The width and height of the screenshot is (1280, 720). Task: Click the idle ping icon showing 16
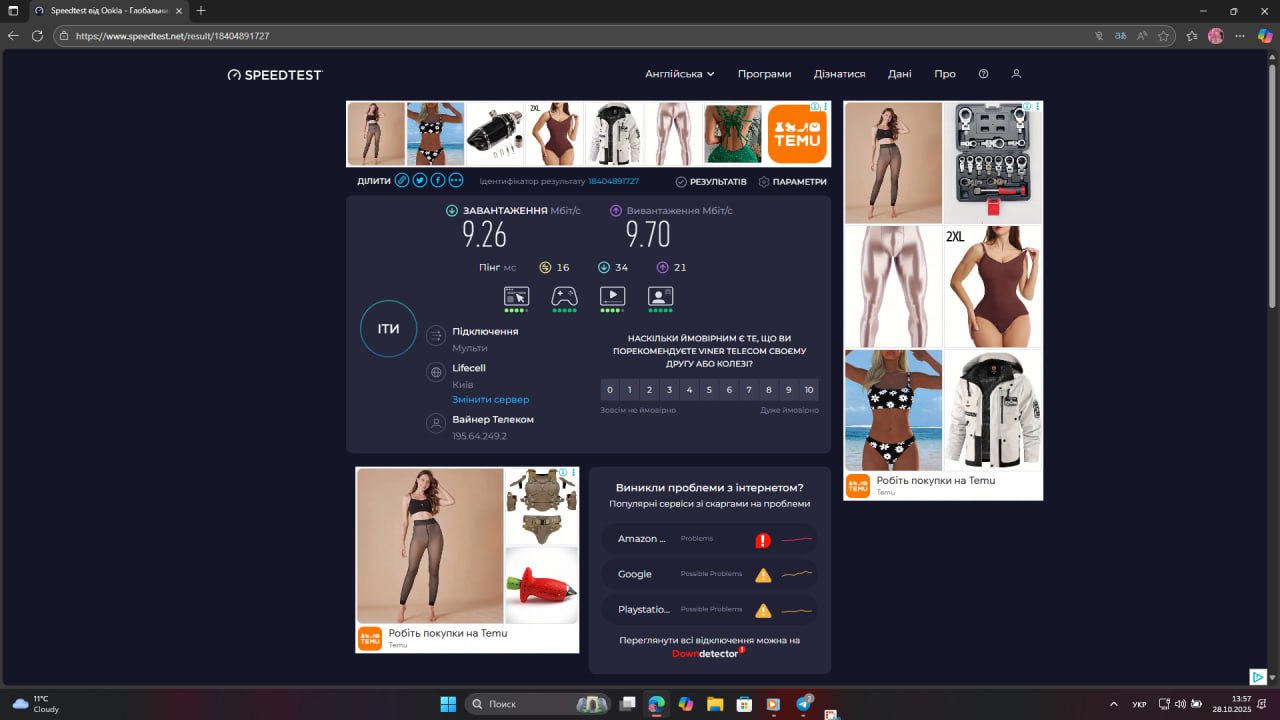coord(545,267)
